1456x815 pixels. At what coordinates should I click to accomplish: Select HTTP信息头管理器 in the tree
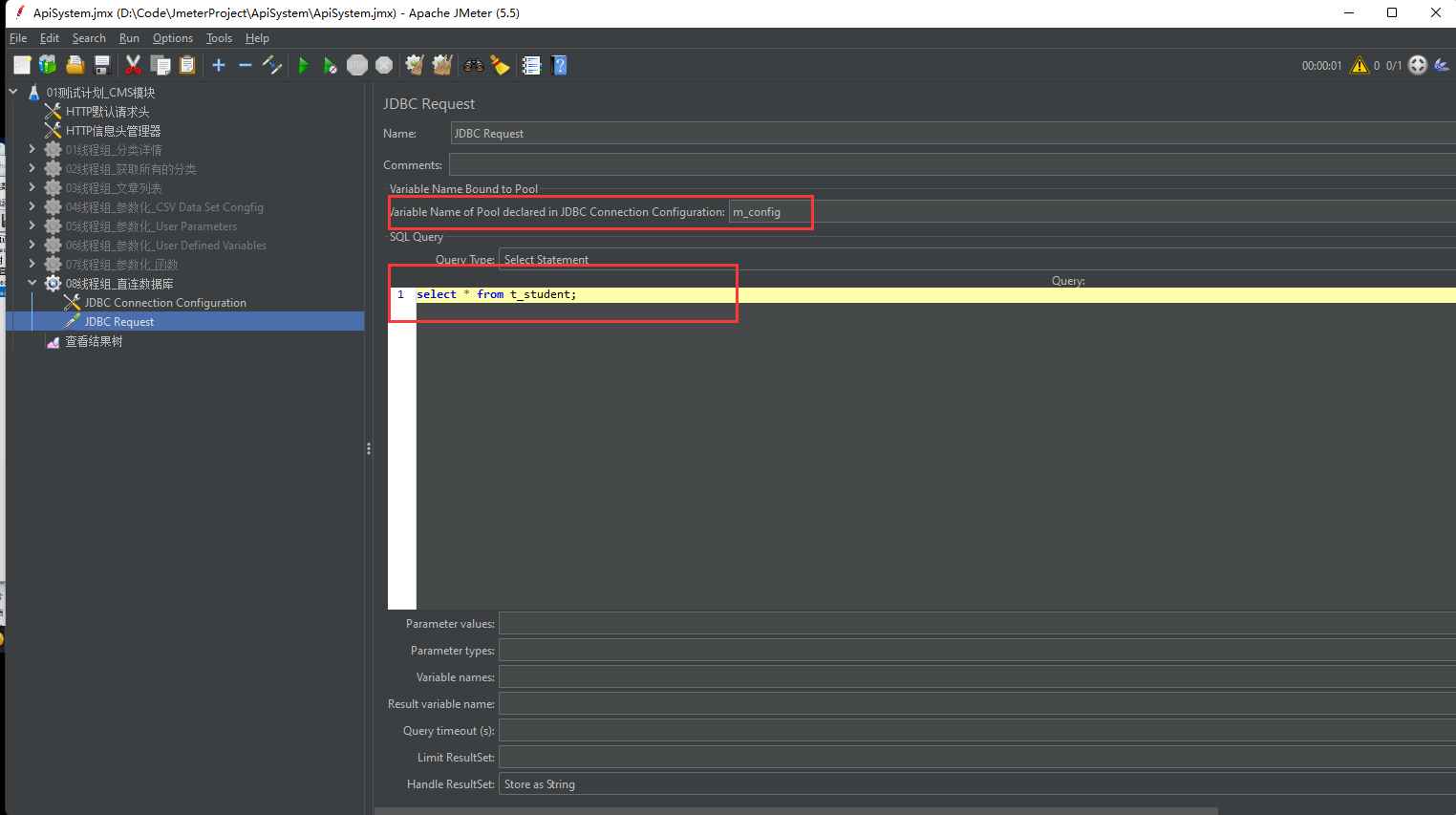coord(113,131)
